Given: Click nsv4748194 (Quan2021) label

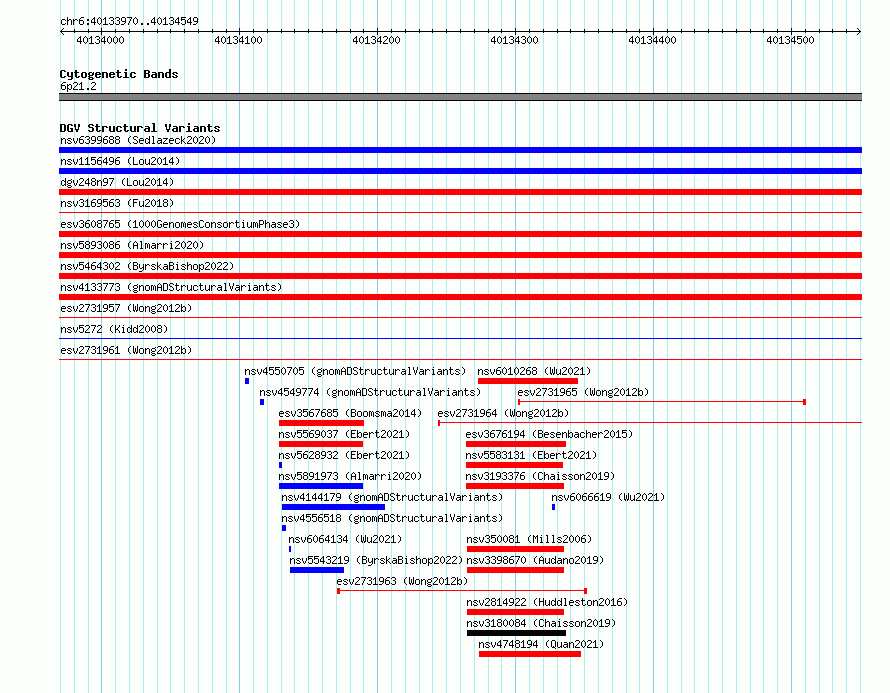Looking at the screenshot, I should [x=541, y=644].
